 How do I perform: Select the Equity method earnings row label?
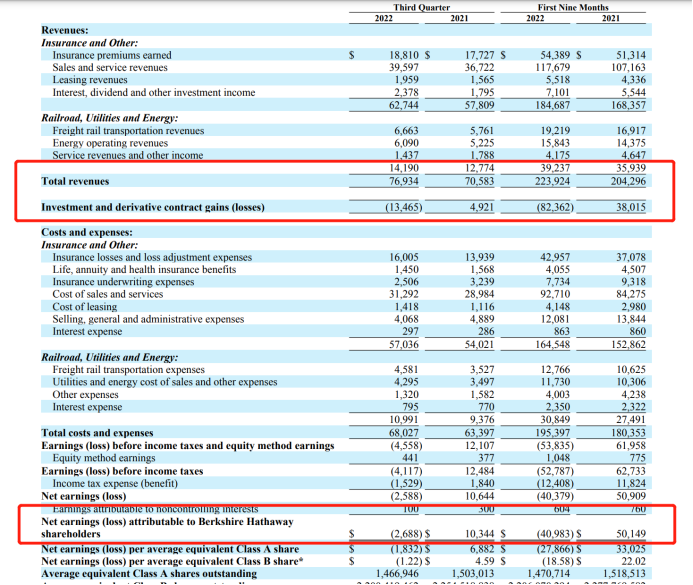pos(105,457)
